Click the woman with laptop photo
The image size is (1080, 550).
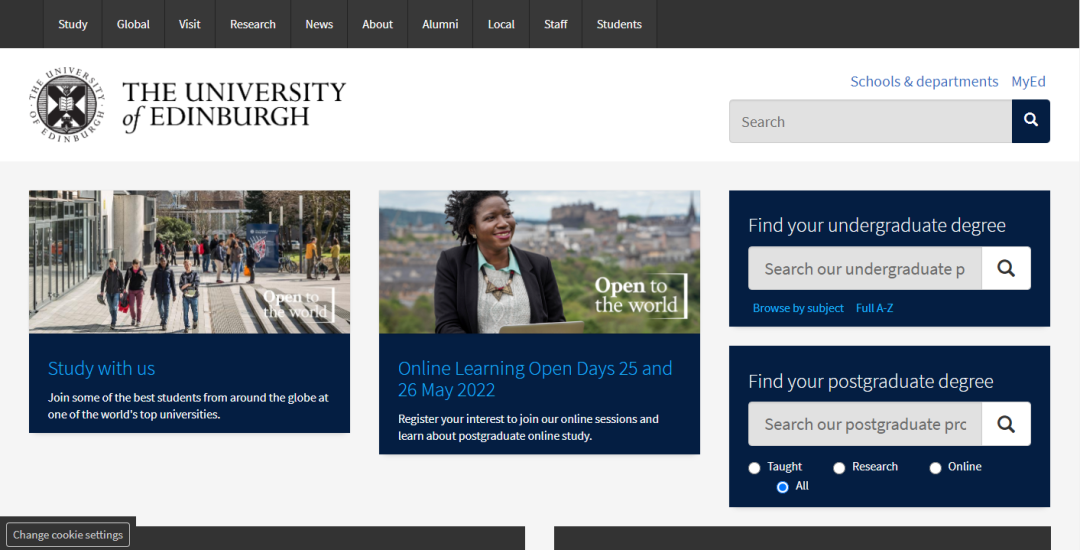pos(539,262)
